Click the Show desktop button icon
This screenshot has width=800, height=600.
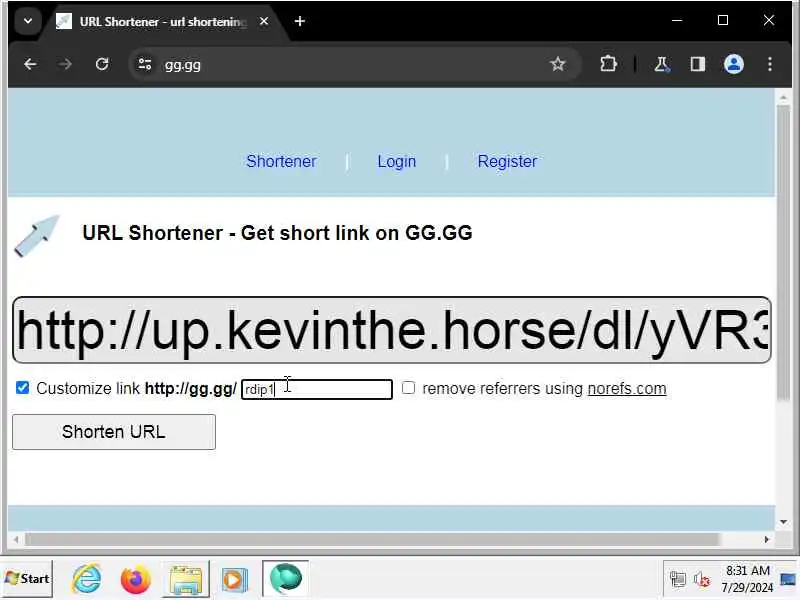(x=788, y=579)
